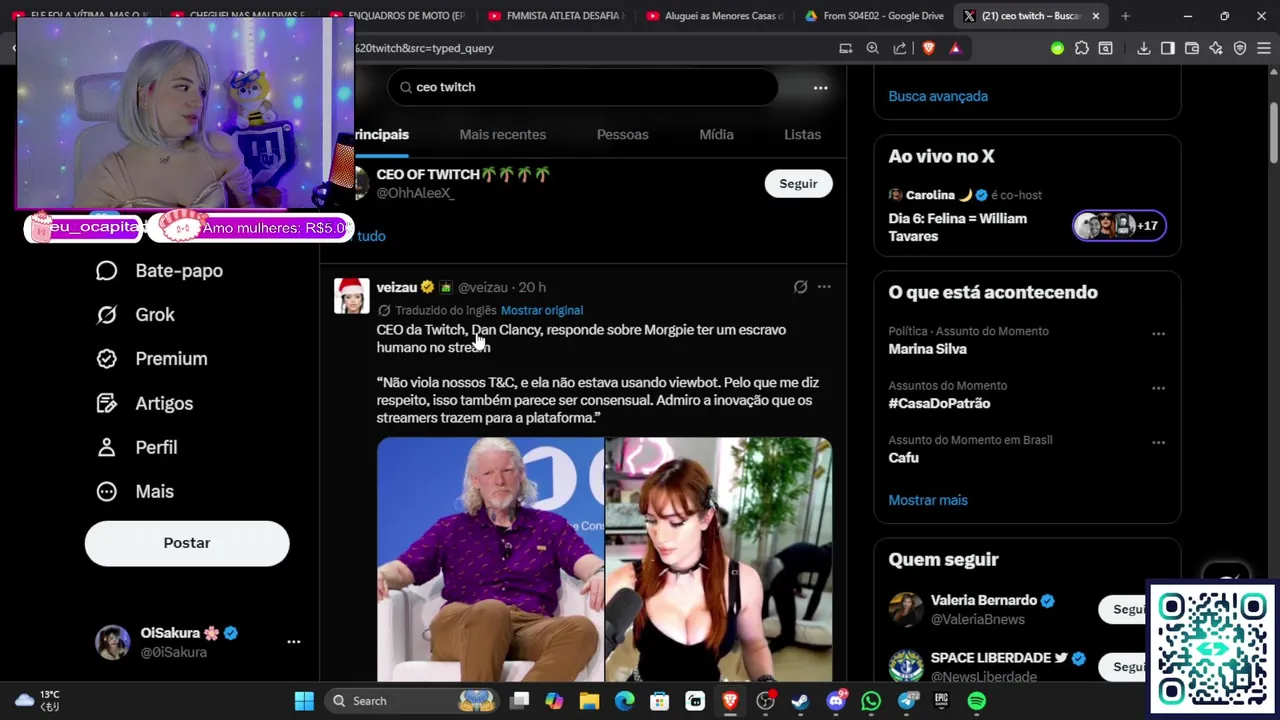The image size is (1280, 720).
Task: Join the live space Dia 6: Felina
Action: [x=957, y=227]
